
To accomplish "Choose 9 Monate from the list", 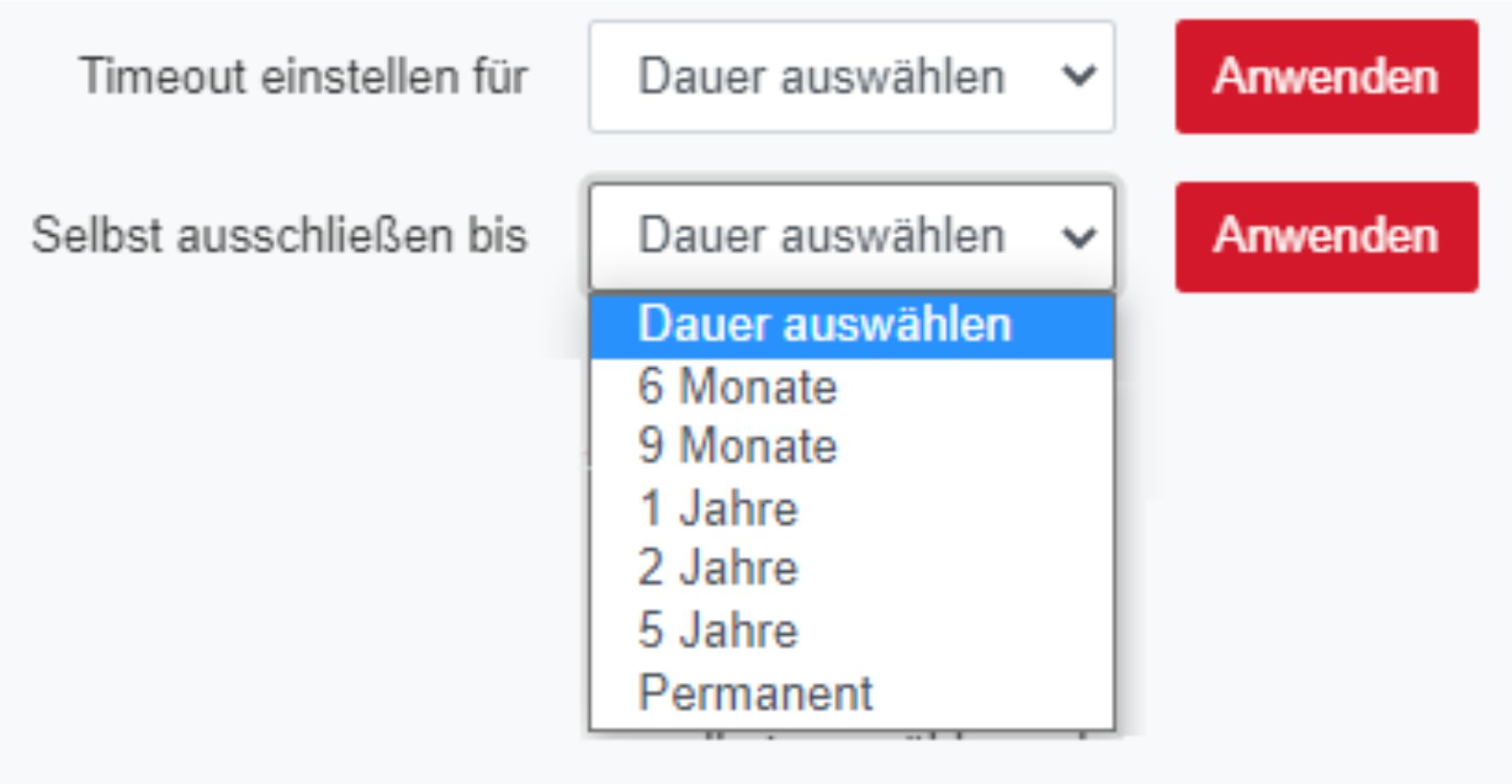I will [738, 445].
